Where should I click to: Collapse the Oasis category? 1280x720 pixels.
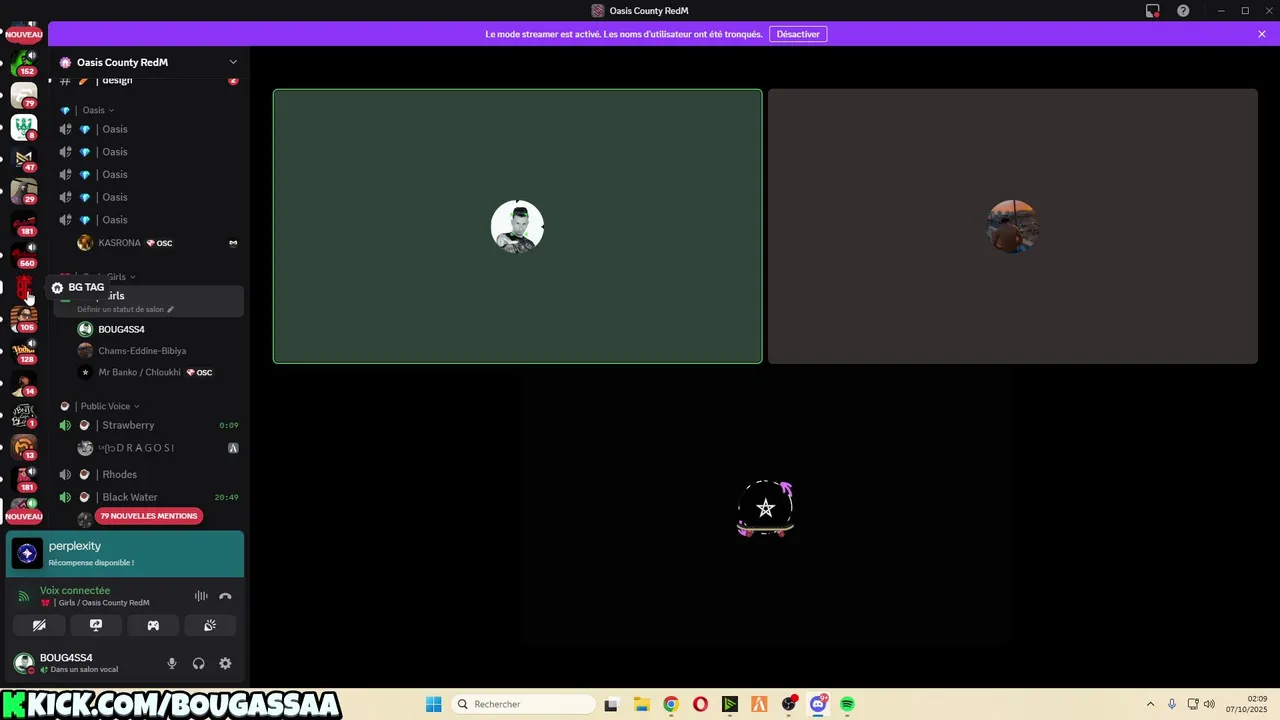tap(94, 110)
